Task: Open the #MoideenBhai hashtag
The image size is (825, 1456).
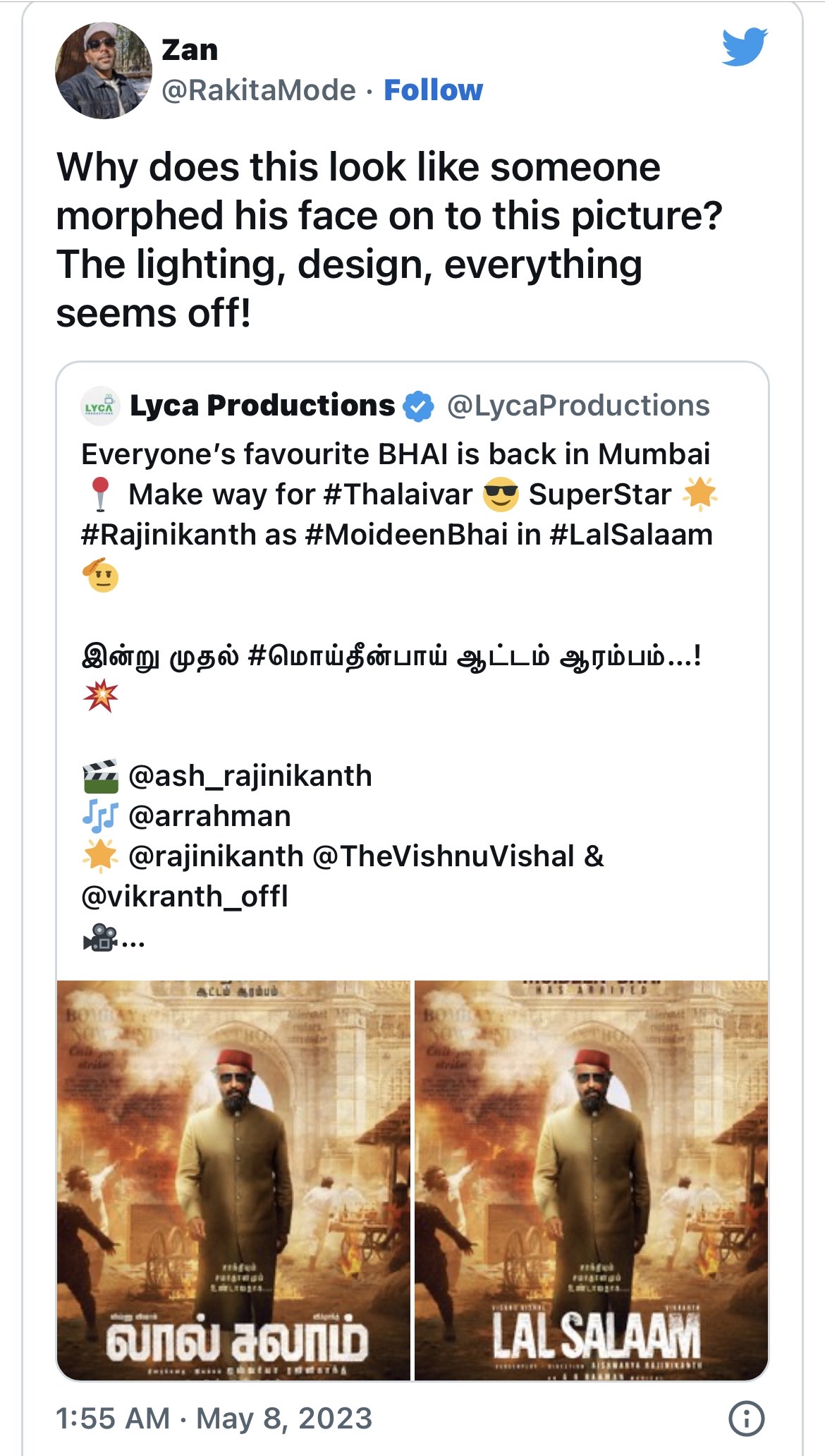Action: tap(406, 535)
